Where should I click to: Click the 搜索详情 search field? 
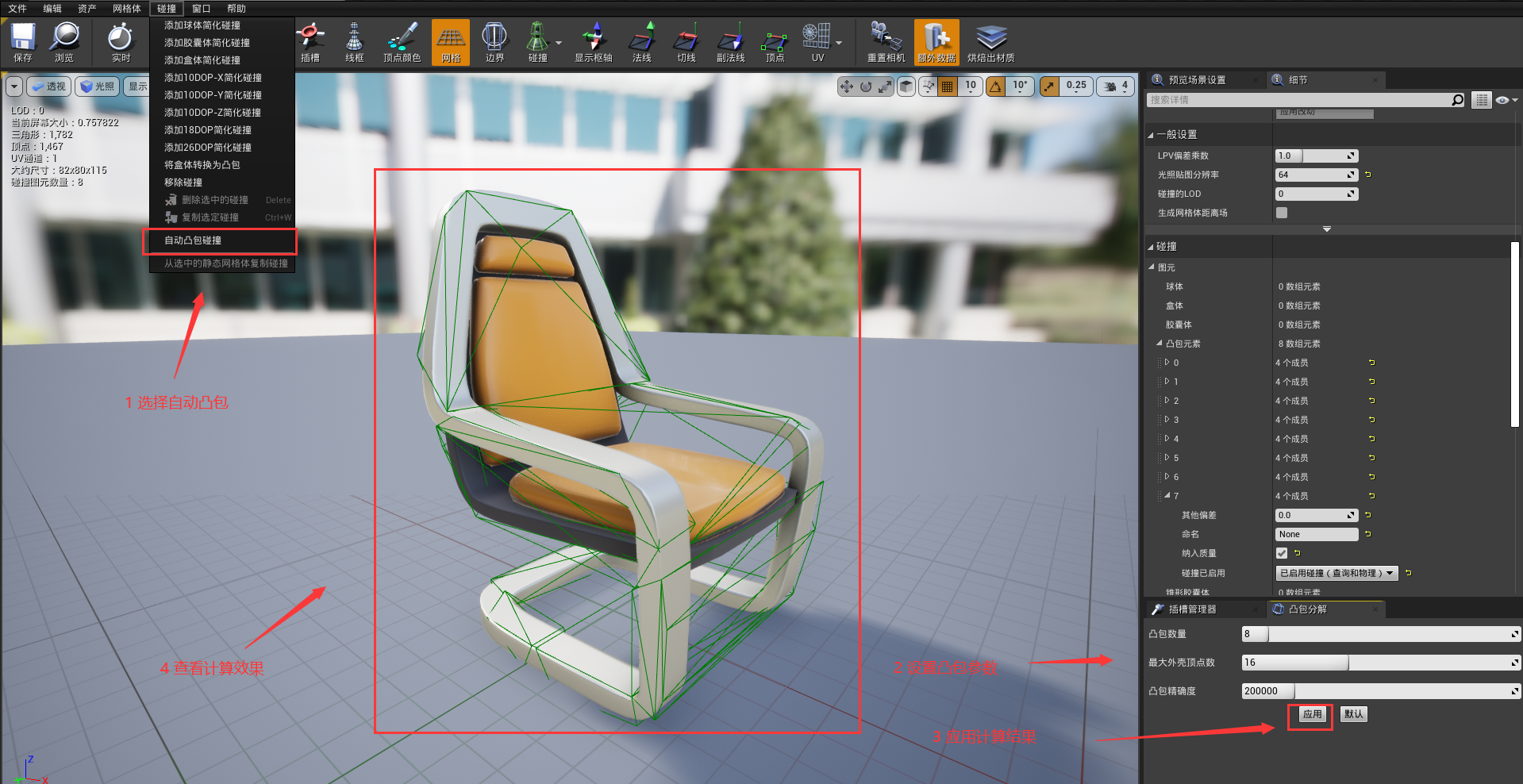(x=1298, y=100)
